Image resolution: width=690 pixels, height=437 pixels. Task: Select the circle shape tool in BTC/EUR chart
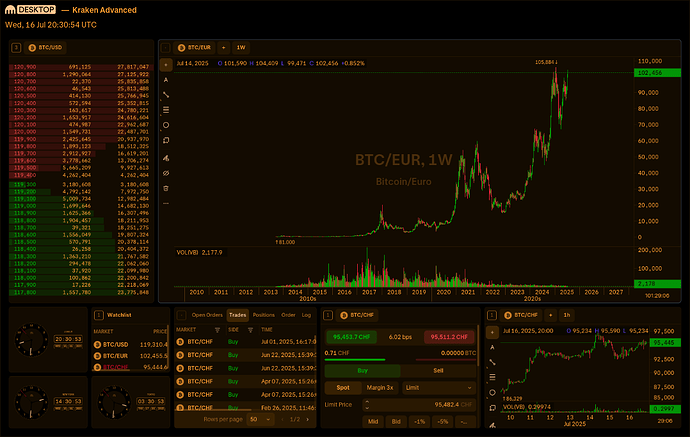click(166, 125)
